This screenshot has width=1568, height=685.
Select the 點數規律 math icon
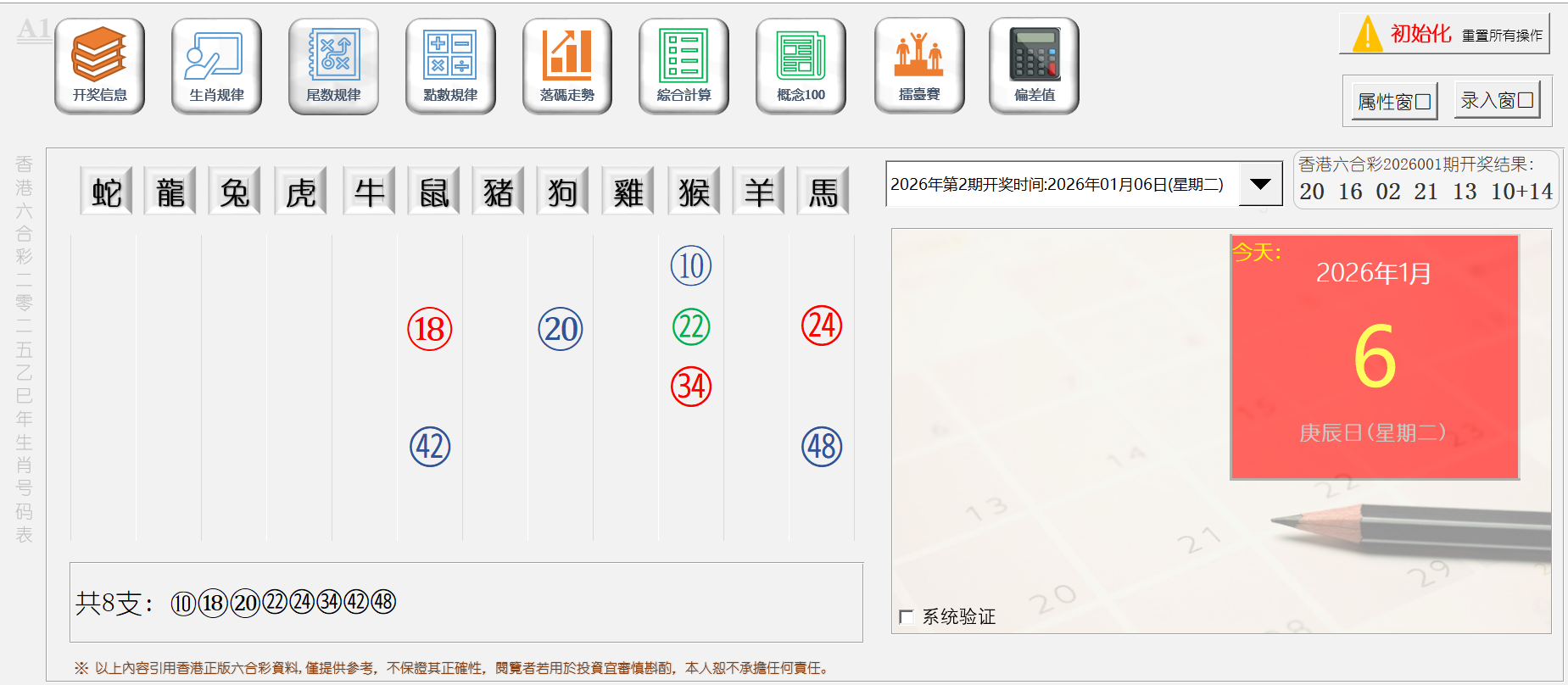(450, 65)
